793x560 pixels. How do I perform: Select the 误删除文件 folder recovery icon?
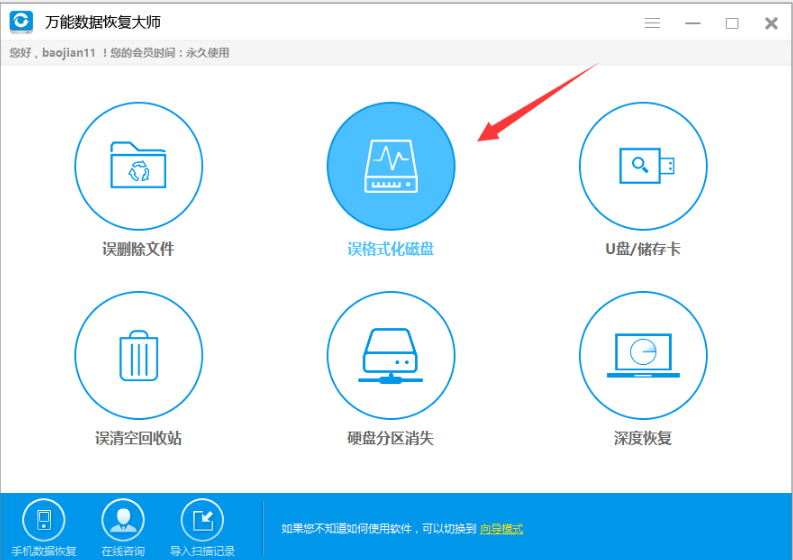tap(138, 166)
